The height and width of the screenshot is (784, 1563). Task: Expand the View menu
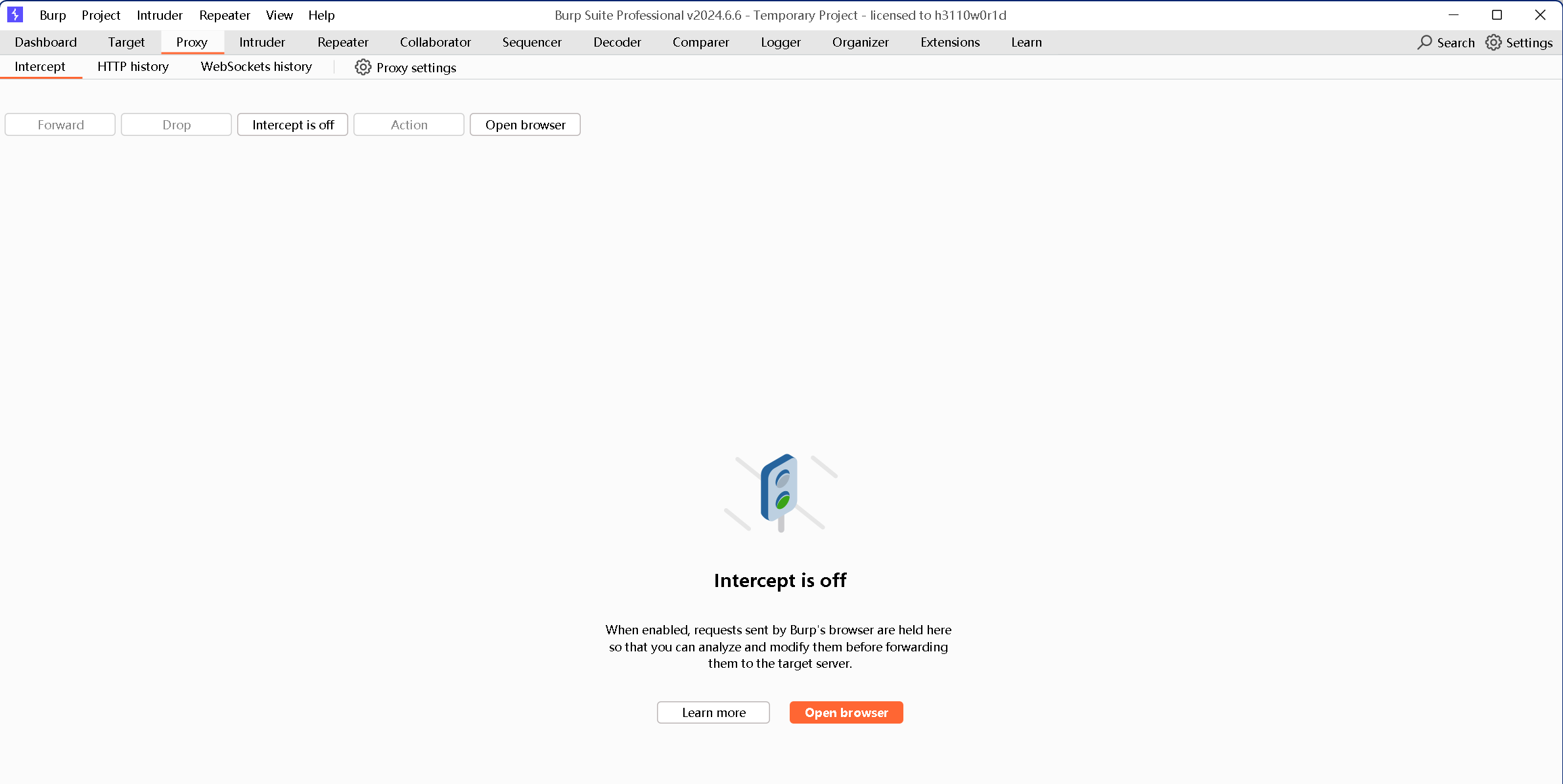tap(279, 15)
